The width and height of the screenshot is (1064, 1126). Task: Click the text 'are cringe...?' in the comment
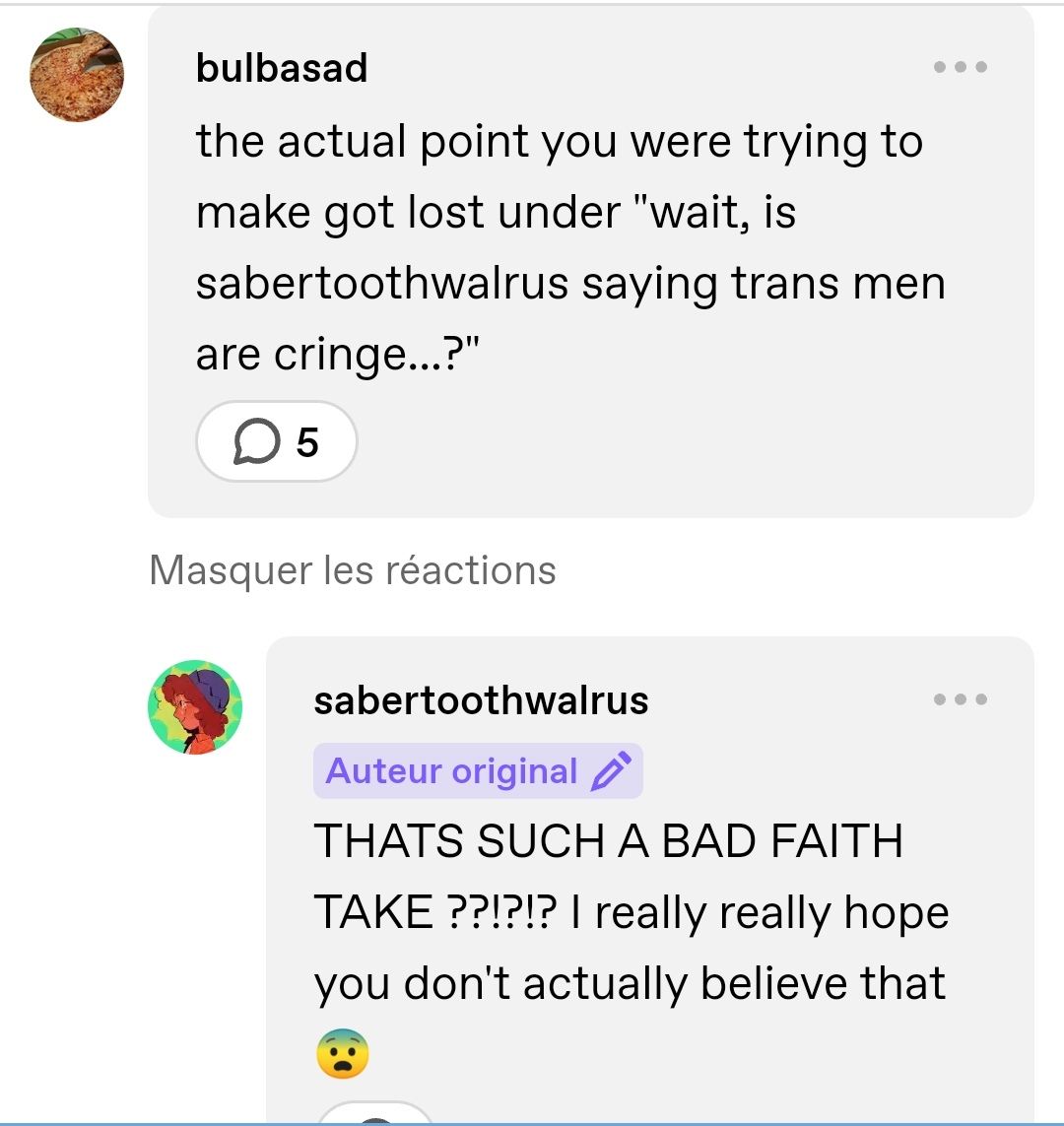[337, 354]
